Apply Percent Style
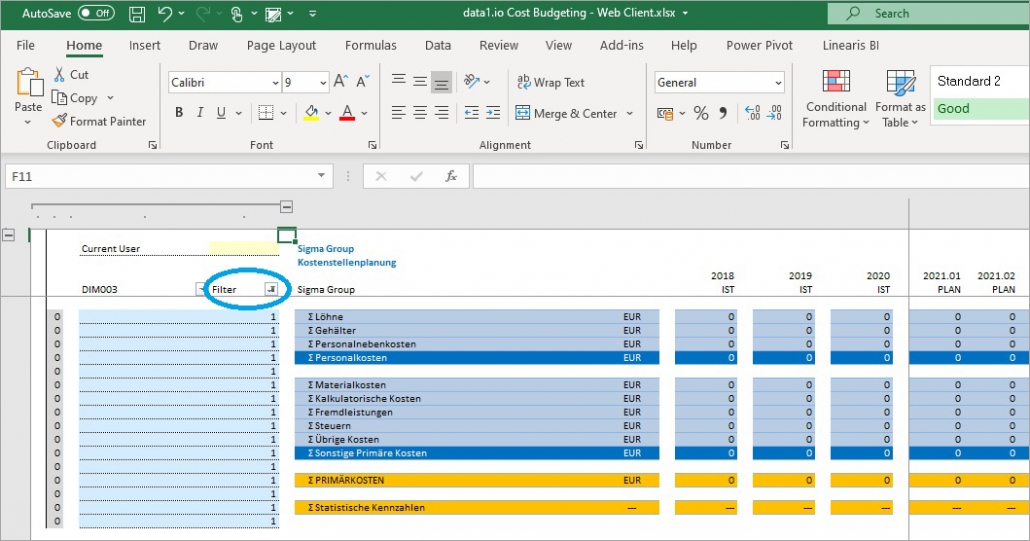1030x541 pixels. coord(701,114)
